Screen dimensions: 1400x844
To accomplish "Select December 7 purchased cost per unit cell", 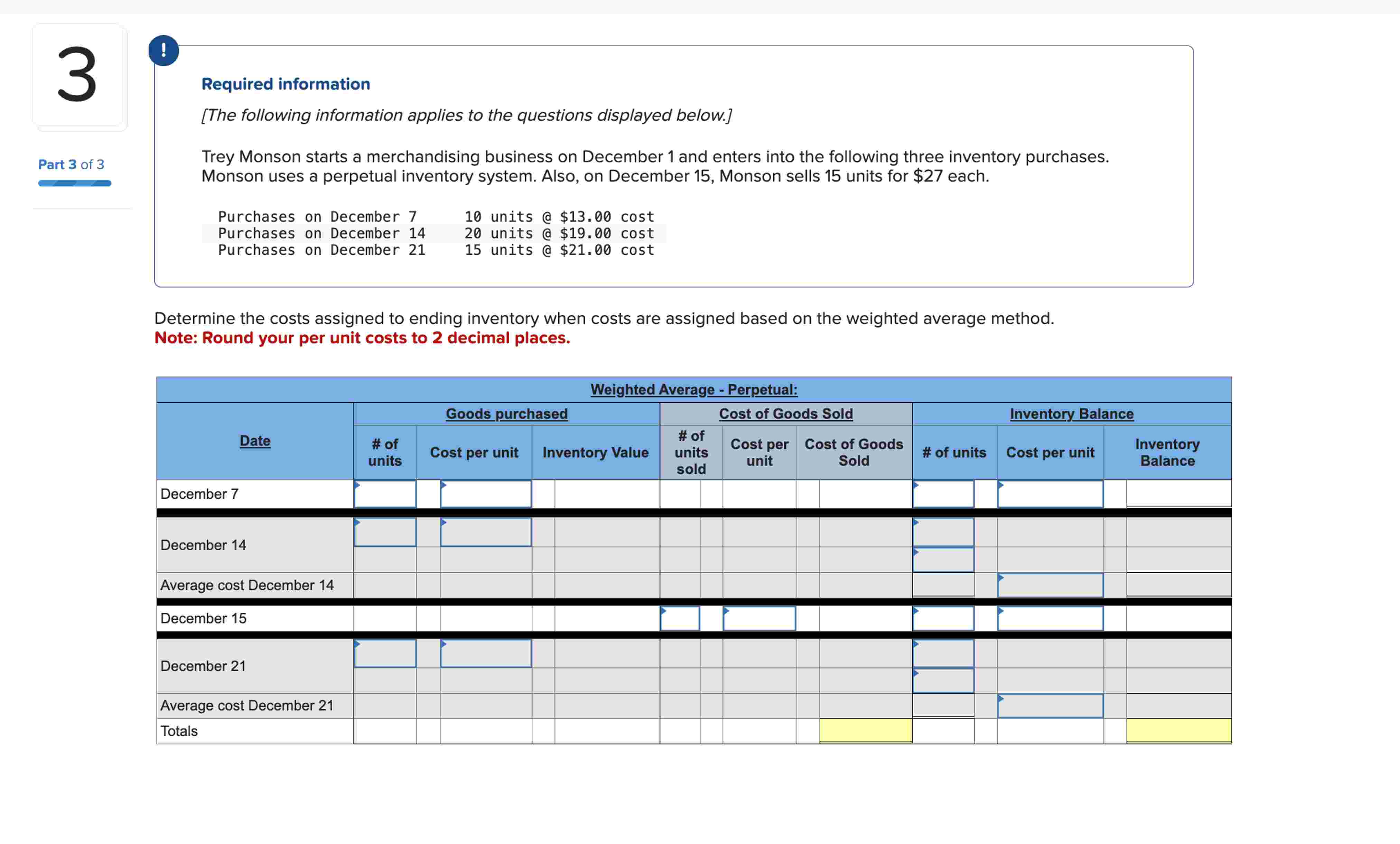I will [x=485, y=494].
